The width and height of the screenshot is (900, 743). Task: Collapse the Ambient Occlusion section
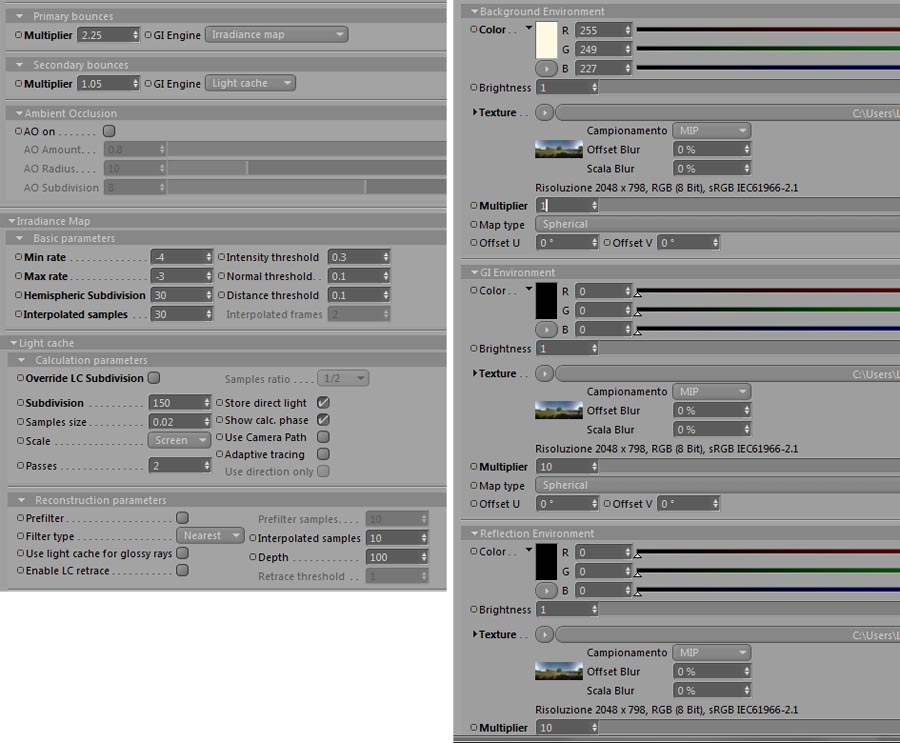(x=20, y=114)
